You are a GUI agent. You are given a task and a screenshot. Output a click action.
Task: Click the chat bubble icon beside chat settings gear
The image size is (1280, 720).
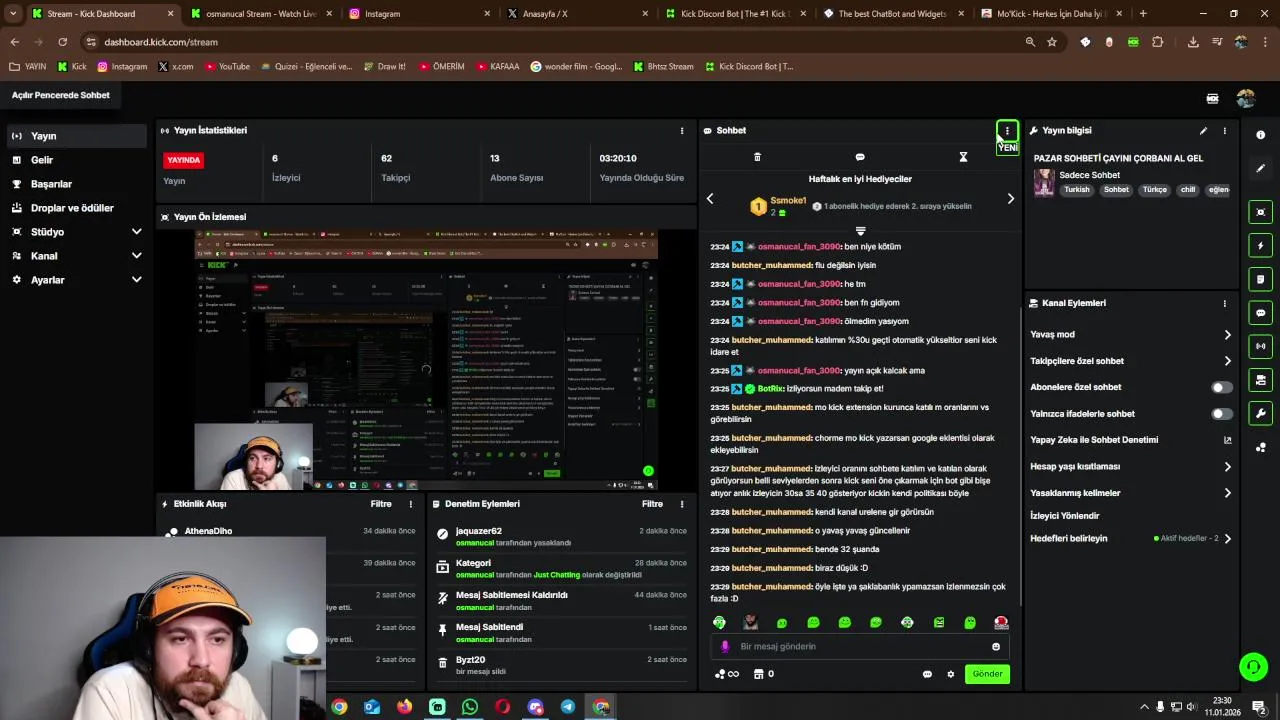pos(927,674)
